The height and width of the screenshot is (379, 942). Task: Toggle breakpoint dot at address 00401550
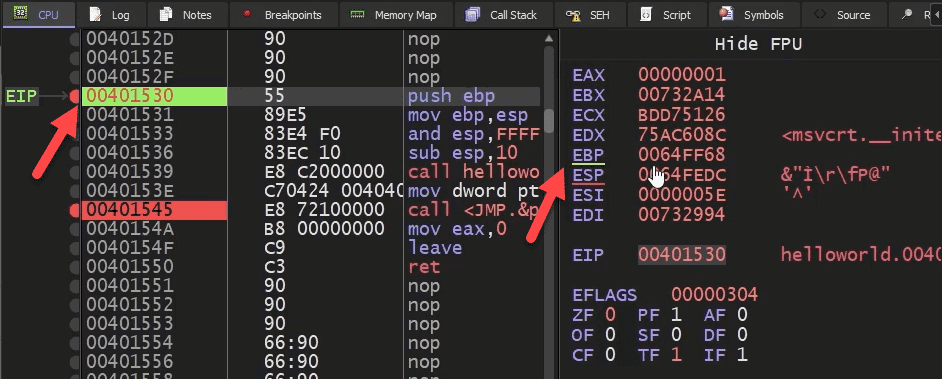point(74,267)
